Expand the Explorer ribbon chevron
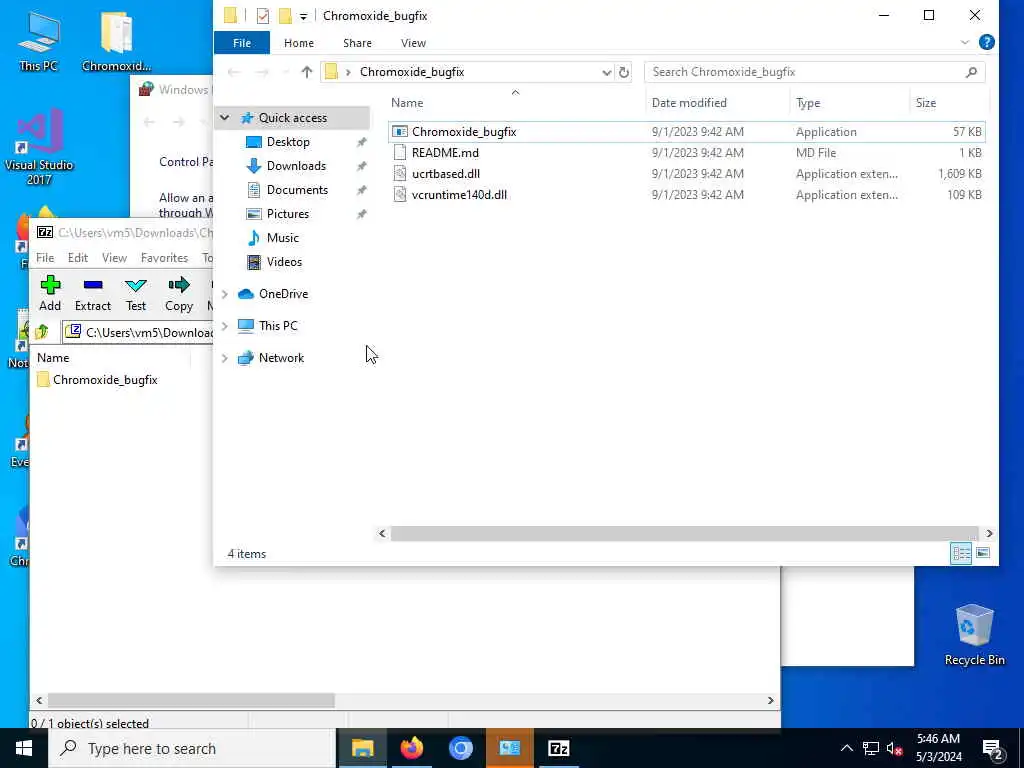This screenshot has width=1024, height=768. (x=965, y=42)
